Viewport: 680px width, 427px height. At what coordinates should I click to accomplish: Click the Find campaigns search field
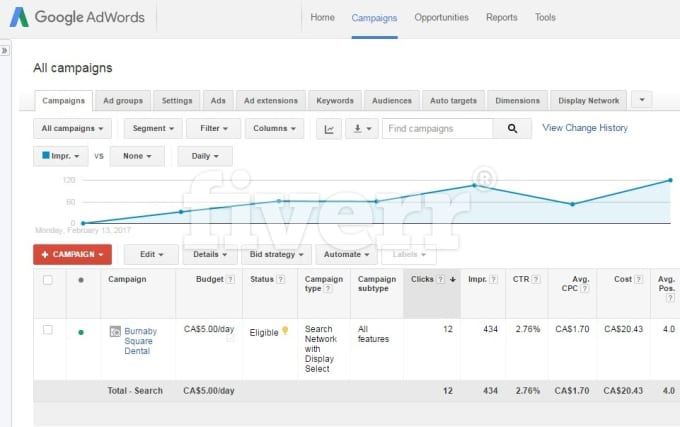[x=438, y=129]
